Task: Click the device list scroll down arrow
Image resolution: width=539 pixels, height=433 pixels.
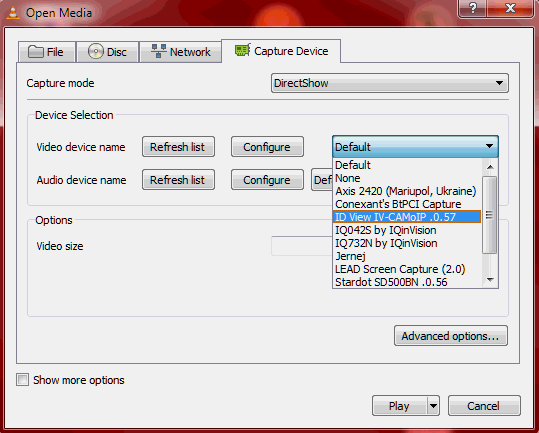Action: [490, 280]
